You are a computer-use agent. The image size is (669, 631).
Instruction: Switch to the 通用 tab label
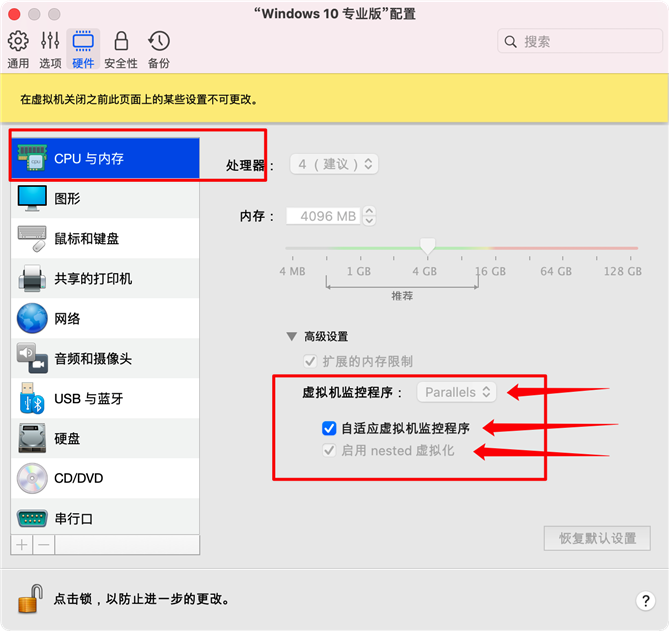[18, 63]
